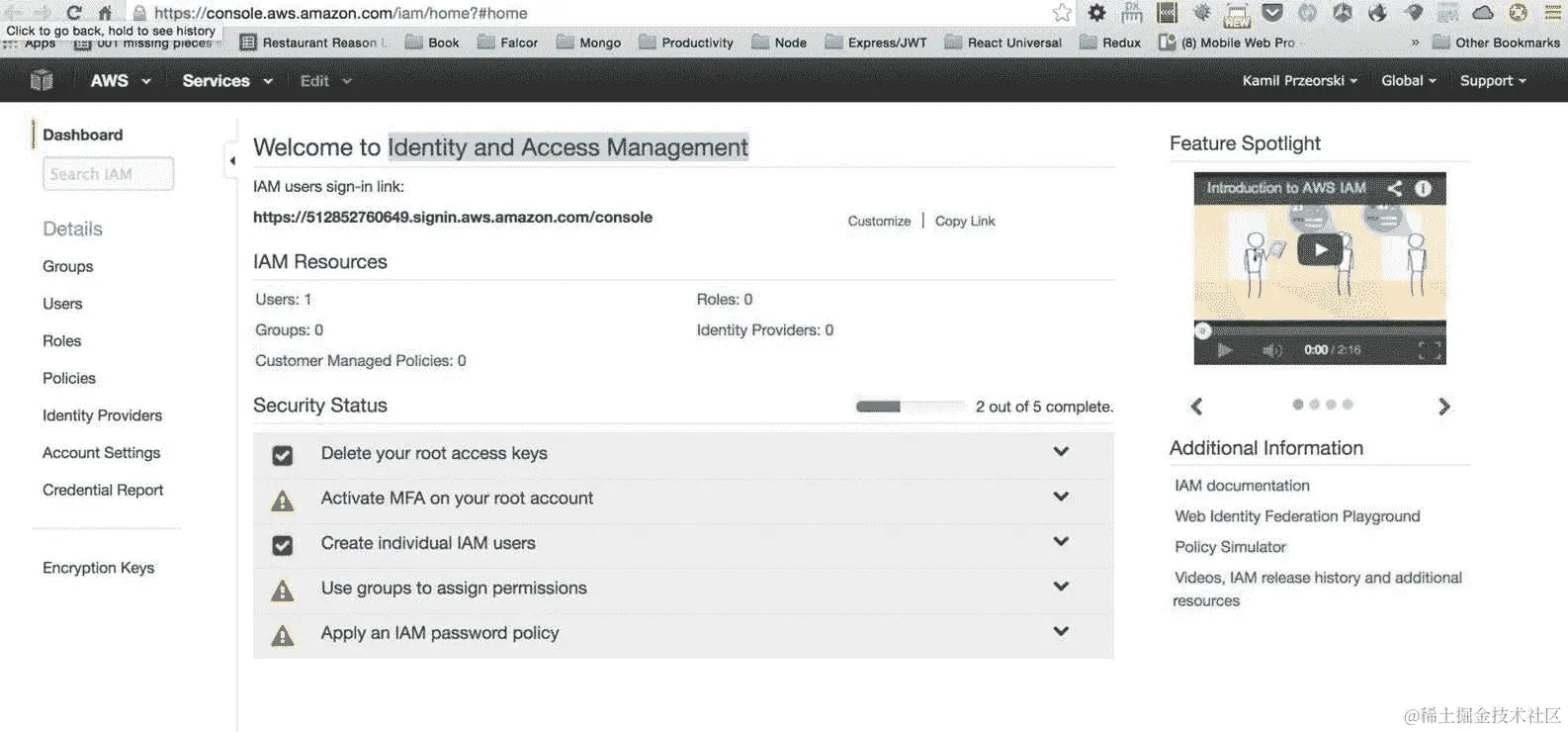Open Identity Providers in the sidebar
This screenshot has width=1568, height=732.
pos(102,415)
